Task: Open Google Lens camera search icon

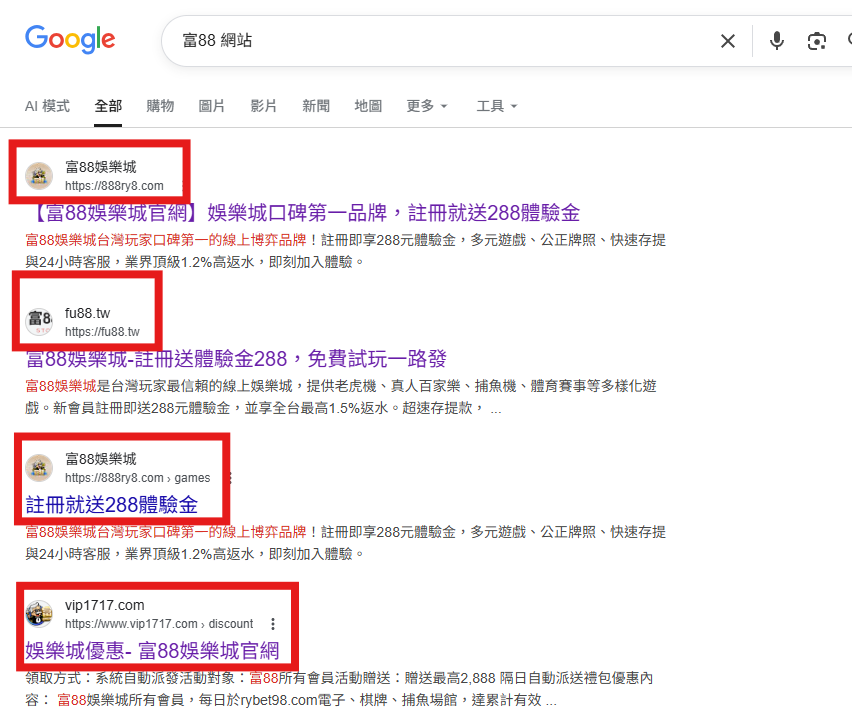Action: coord(817,41)
